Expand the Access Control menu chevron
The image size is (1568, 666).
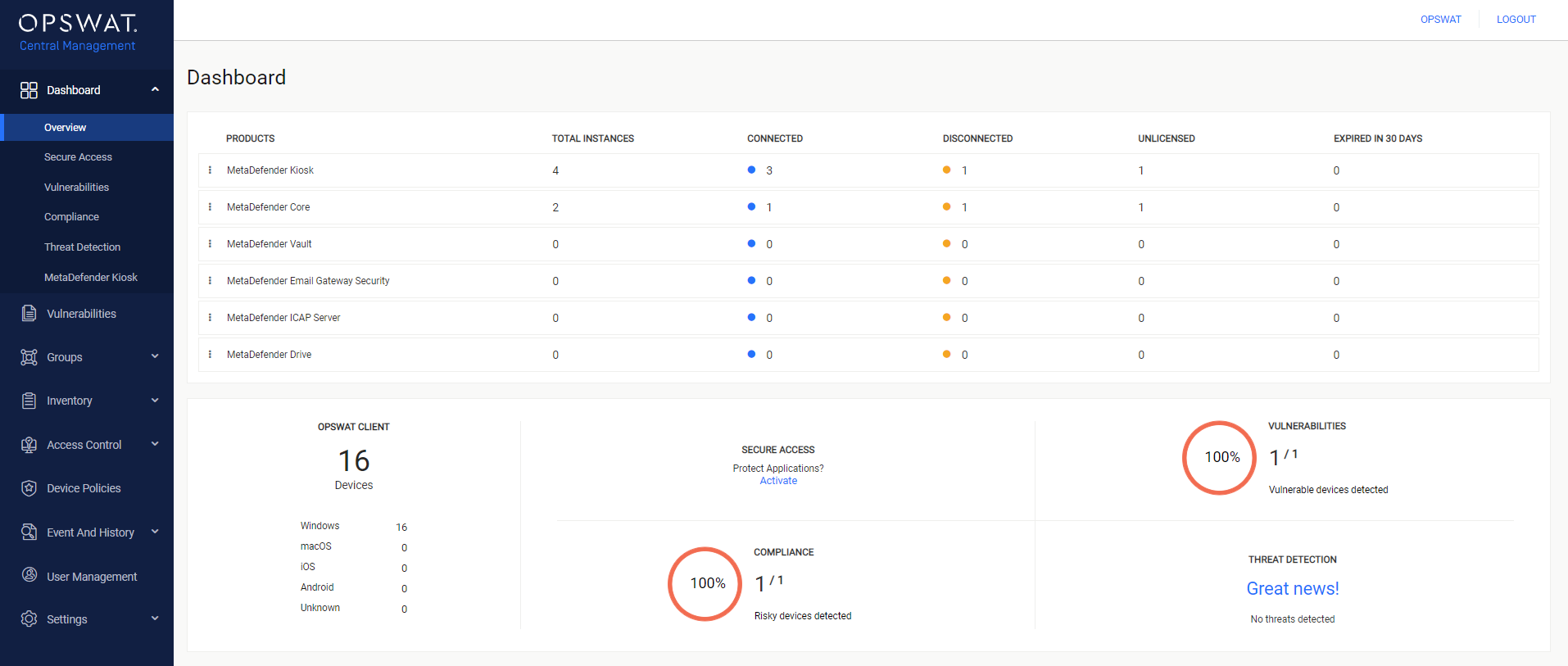155,444
